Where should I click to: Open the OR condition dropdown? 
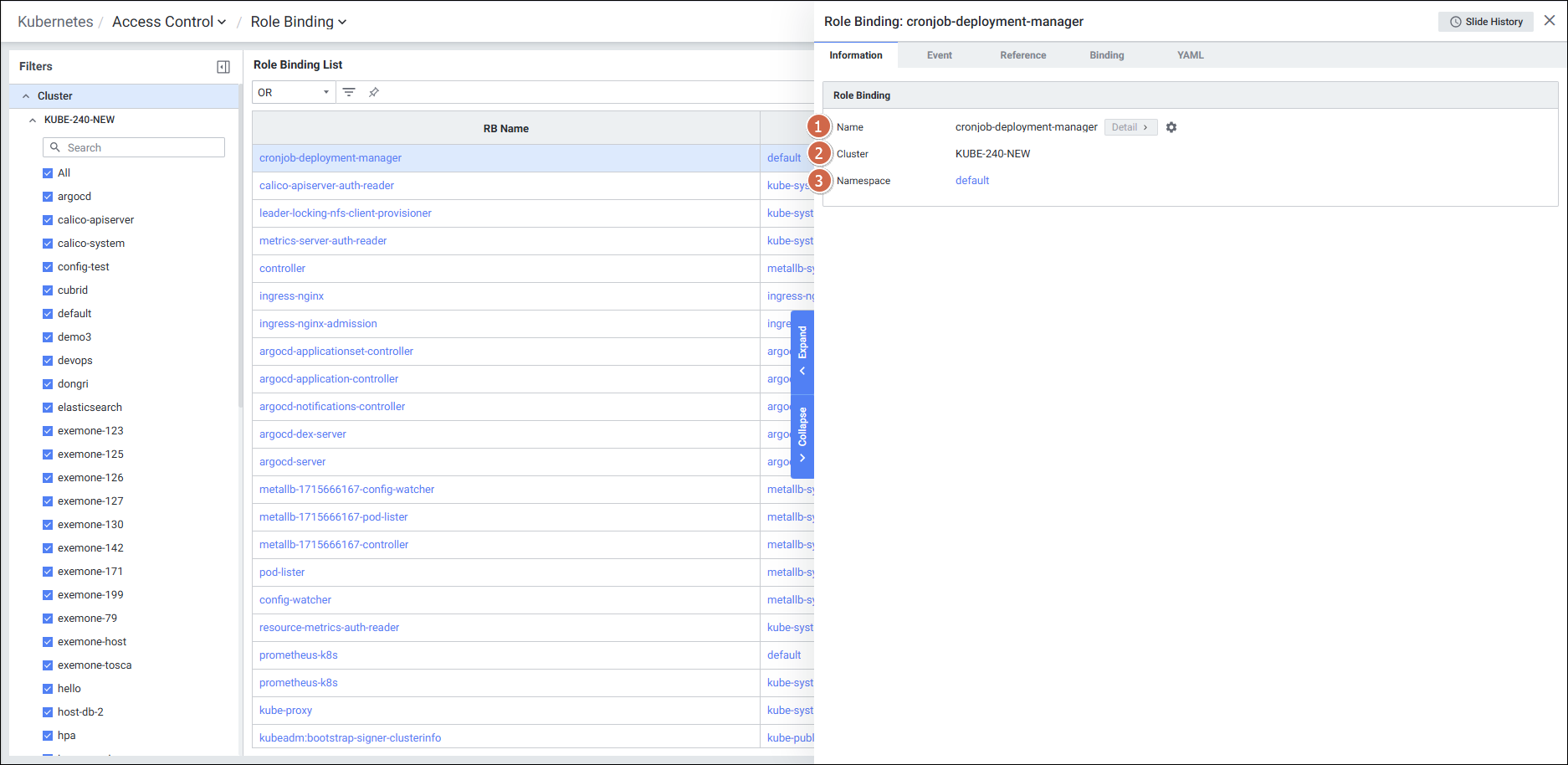(x=294, y=92)
